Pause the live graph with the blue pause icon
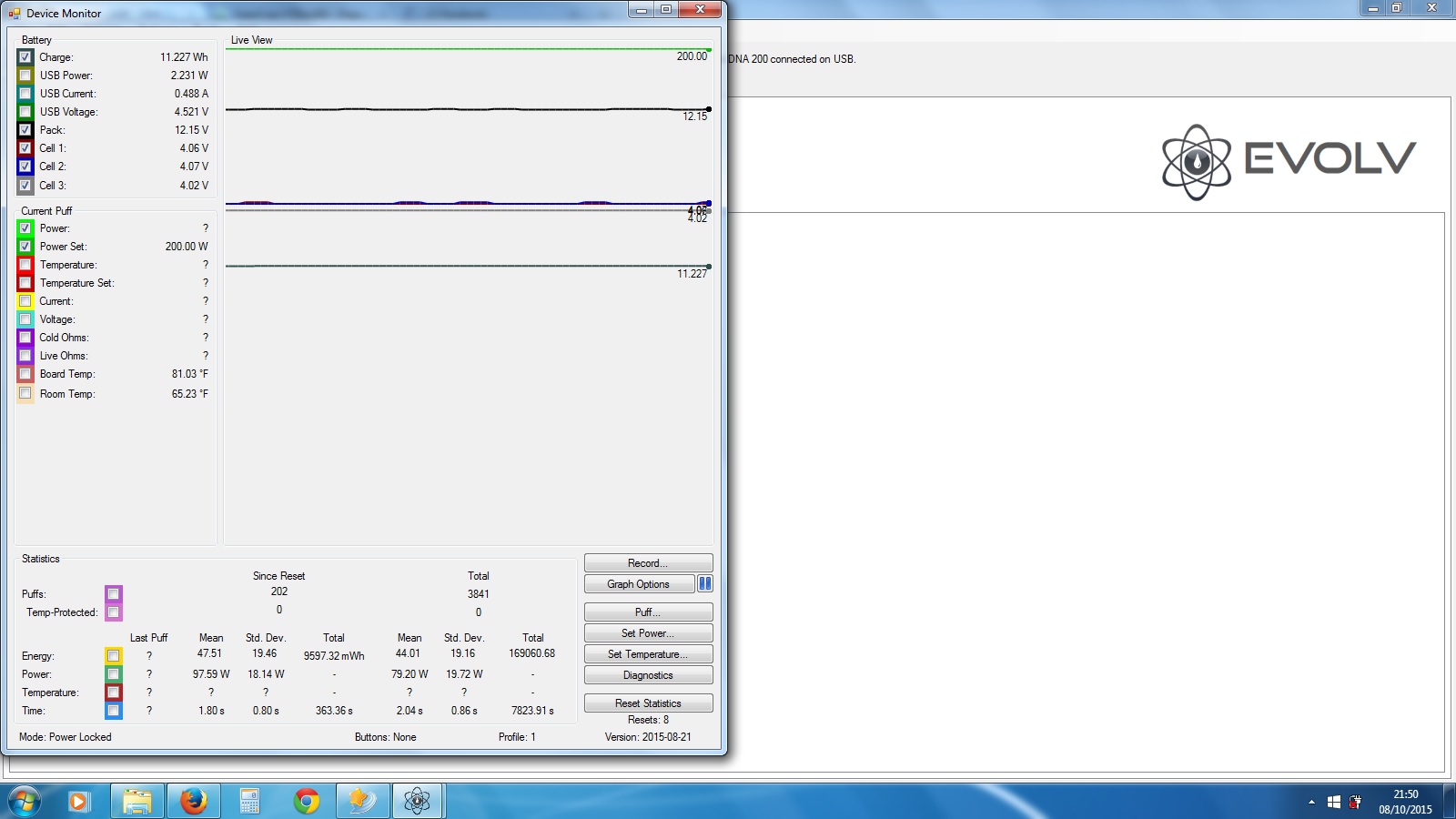This screenshot has width=1456, height=819. (705, 584)
